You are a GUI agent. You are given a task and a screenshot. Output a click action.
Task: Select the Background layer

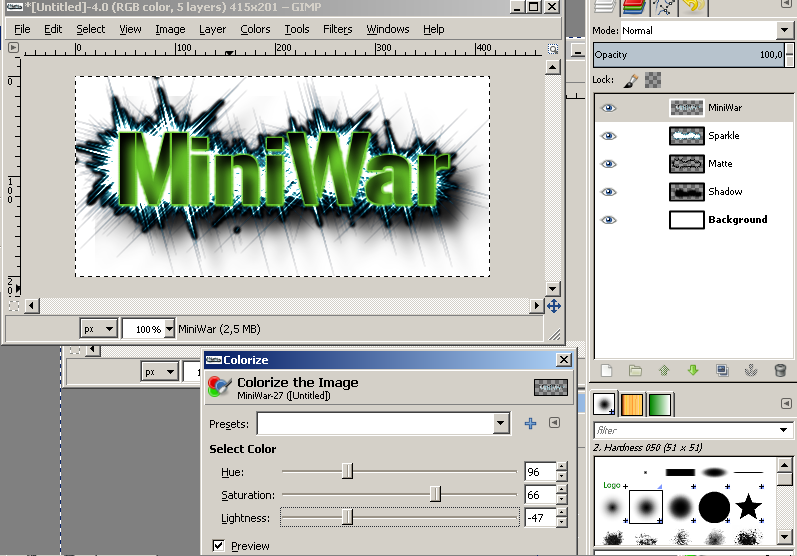coord(737,220)
